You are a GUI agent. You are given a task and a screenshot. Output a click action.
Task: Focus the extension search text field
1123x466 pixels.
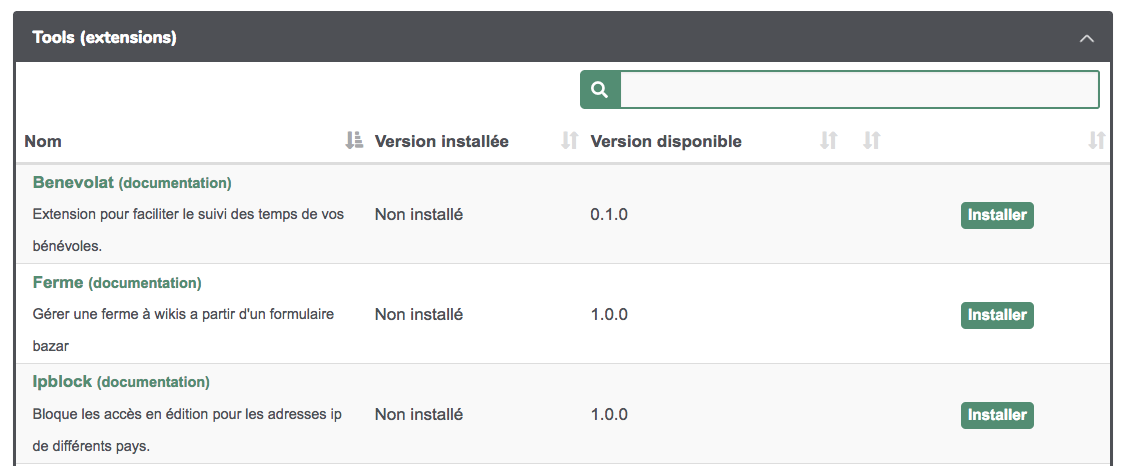pos(859,90)
